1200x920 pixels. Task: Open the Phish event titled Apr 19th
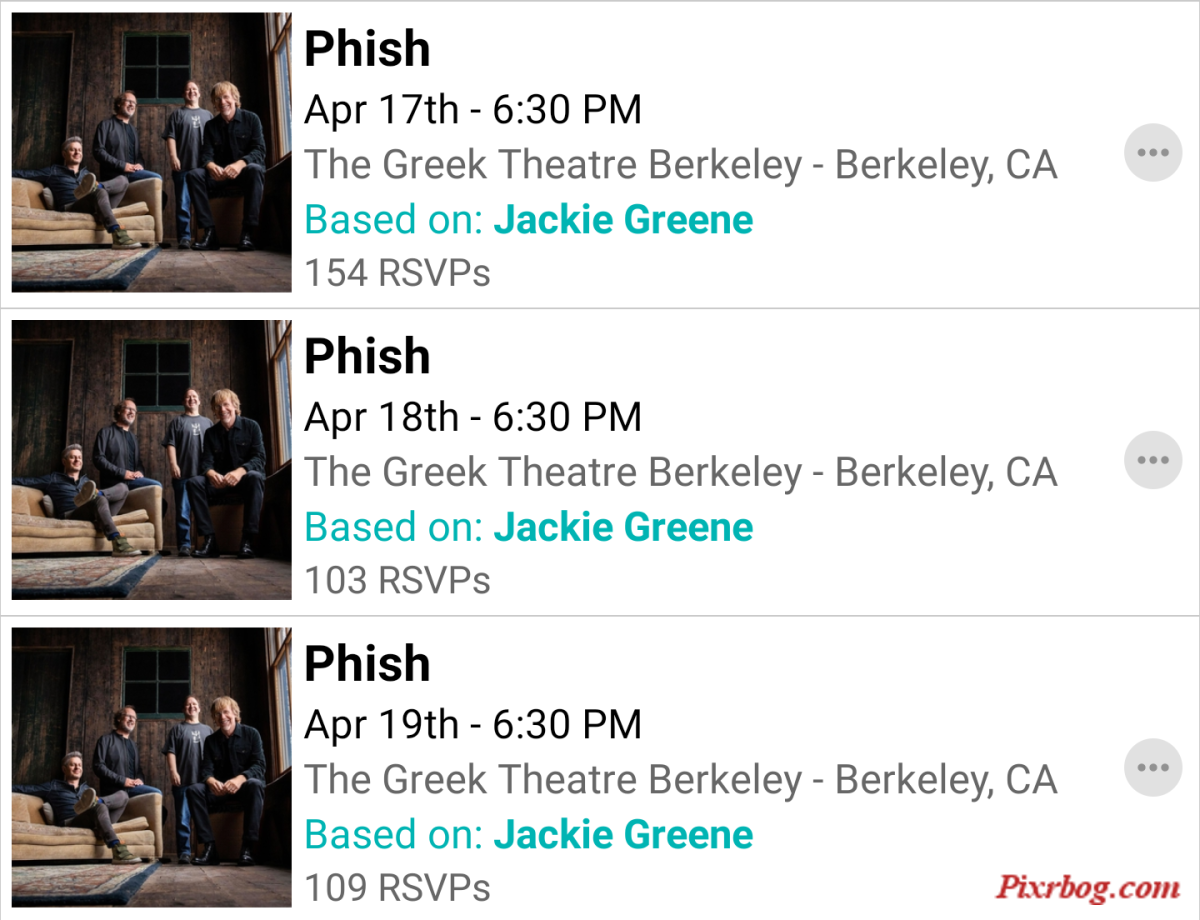tap(367, 663)
